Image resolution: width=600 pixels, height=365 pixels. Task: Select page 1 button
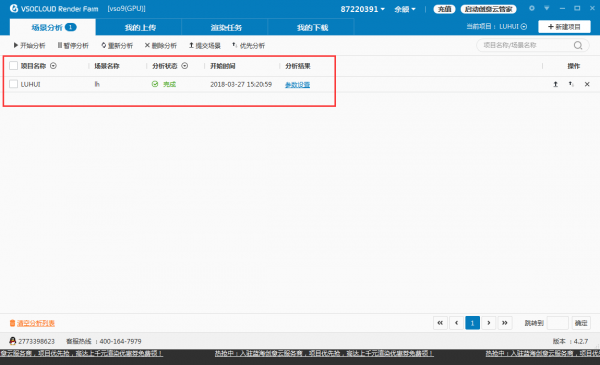click(473, 323)
